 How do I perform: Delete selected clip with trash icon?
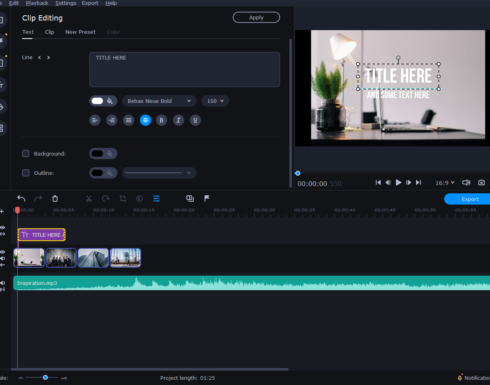(55, 199)
